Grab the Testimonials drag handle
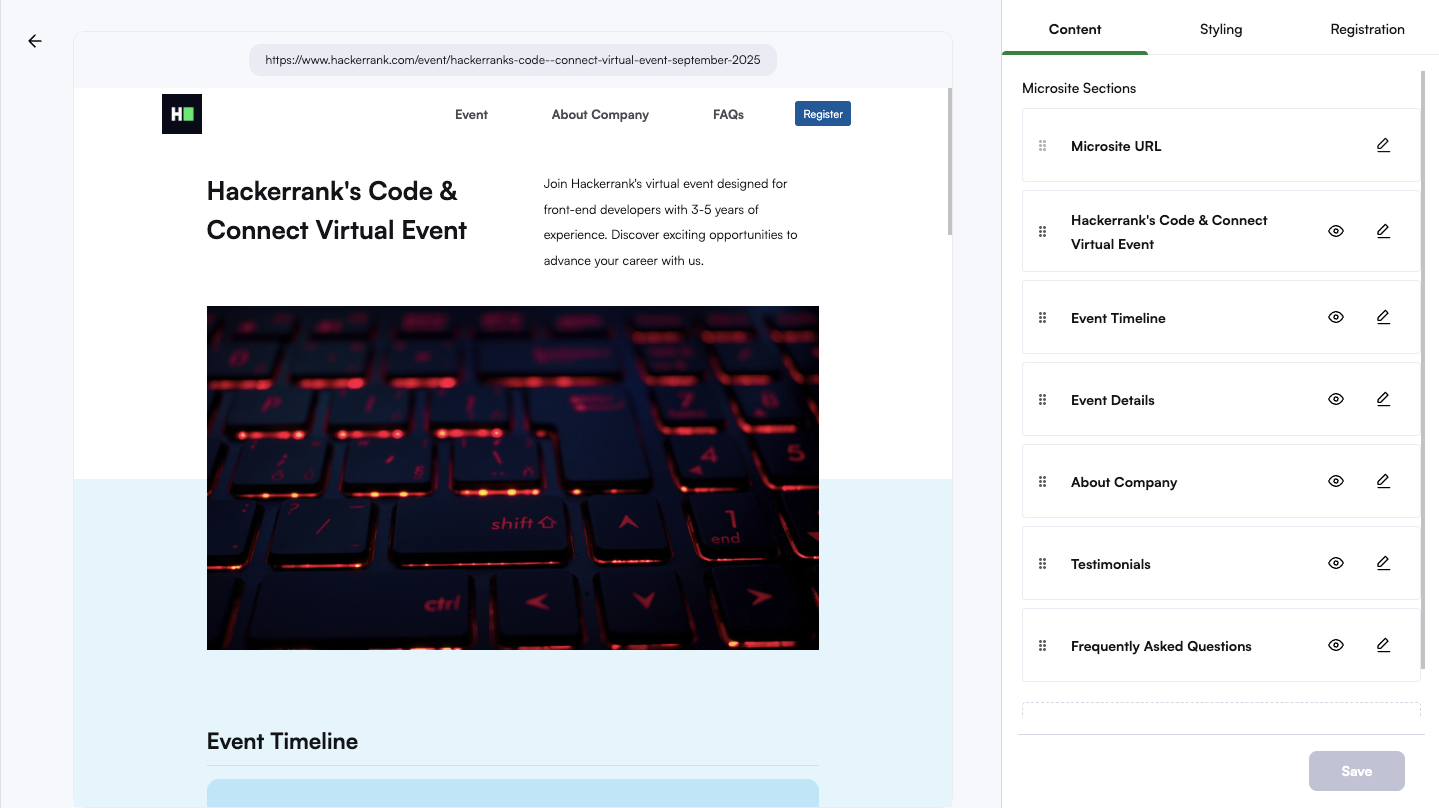 [1042, 564]
